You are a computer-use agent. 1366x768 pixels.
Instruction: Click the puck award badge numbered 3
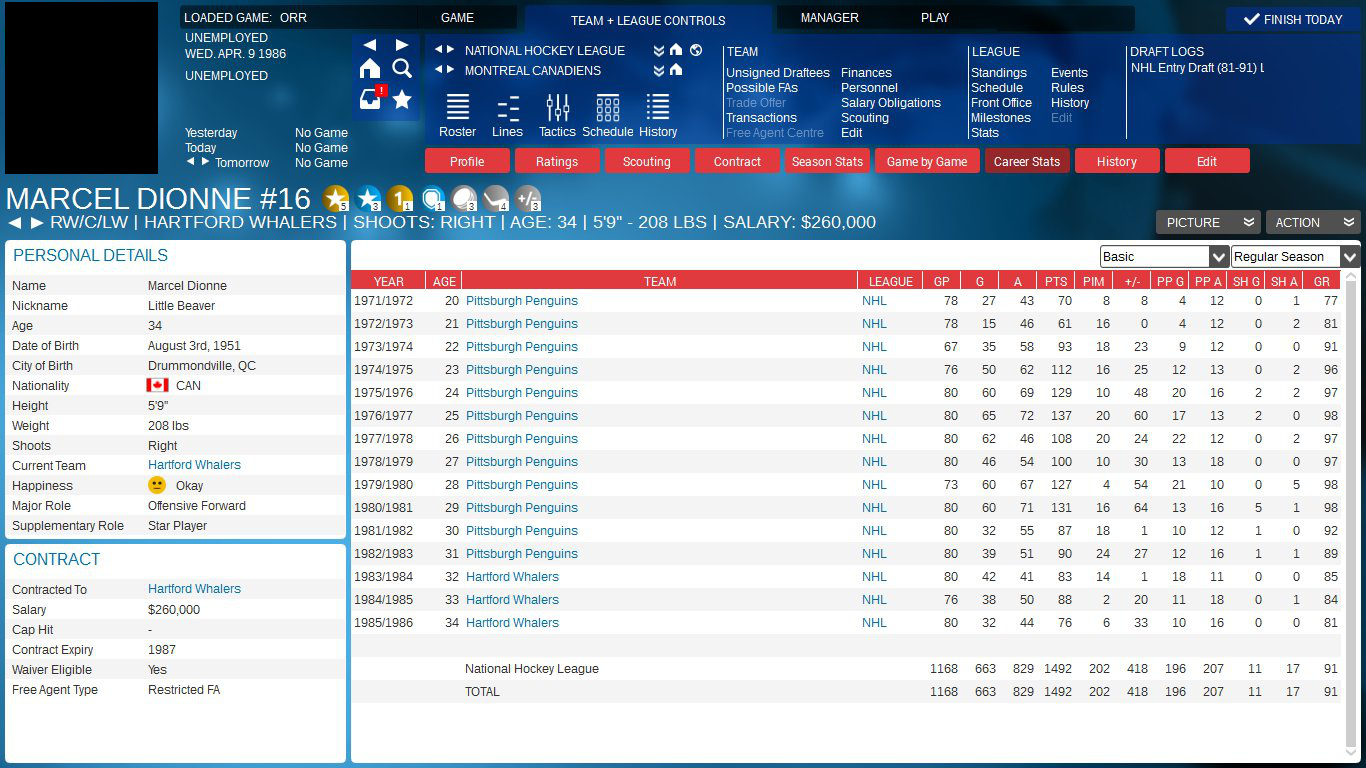point(464,198)
